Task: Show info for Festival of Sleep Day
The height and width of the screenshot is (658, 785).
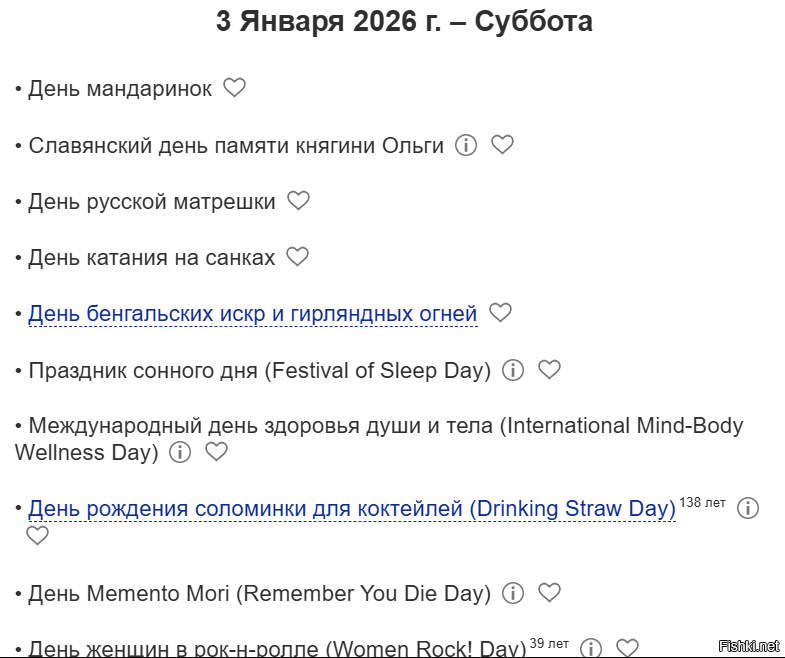Action: pyautogui.click(x=513, y=370)
